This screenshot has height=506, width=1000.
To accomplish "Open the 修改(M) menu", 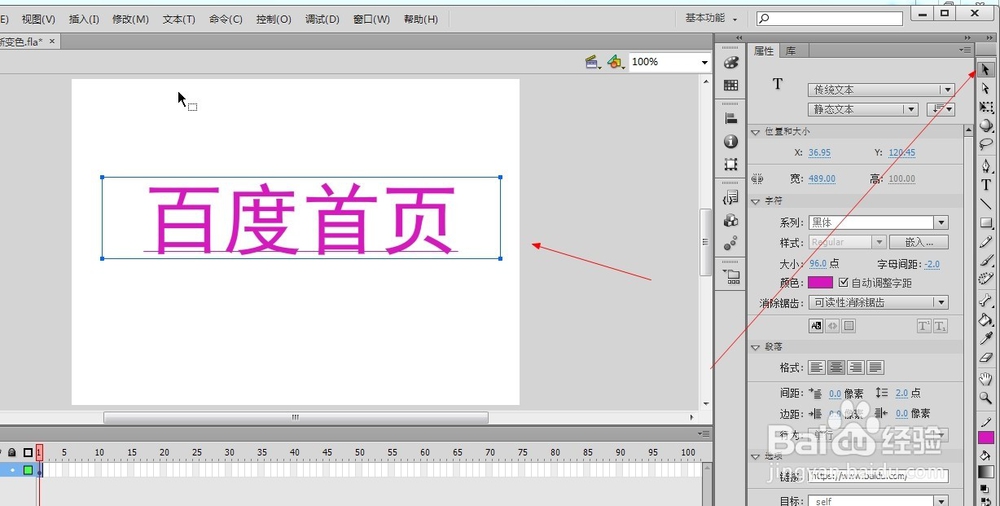I will point(130,19).
